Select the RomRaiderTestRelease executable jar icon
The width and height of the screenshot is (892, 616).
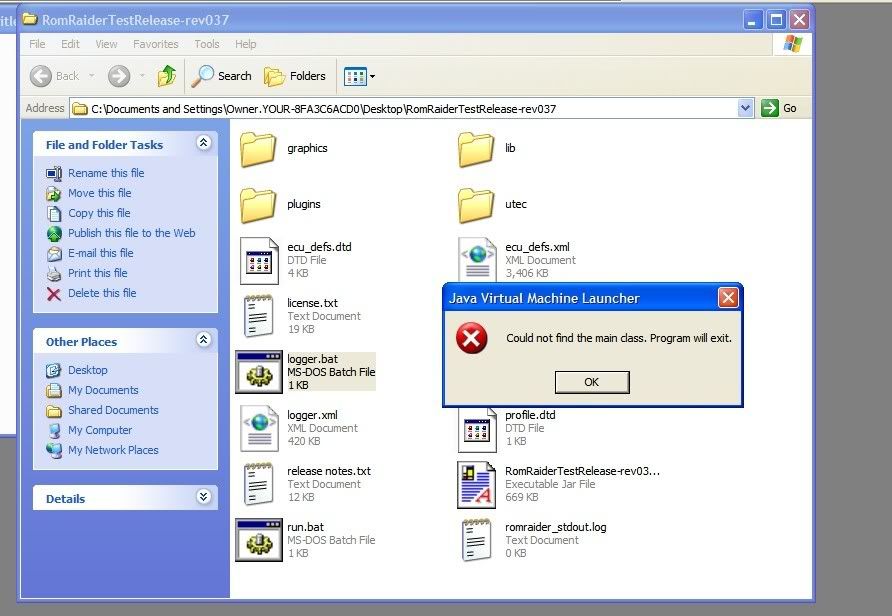tap(478, 484)
